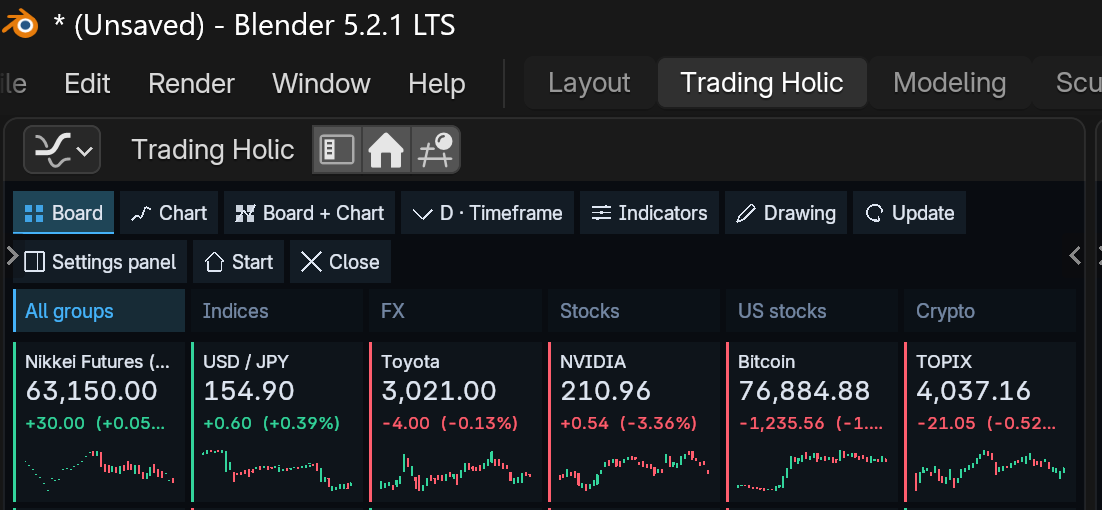Select the Trading Holic workspace tab
Screen dimensions: 1102x510
(x=762, y=83)
